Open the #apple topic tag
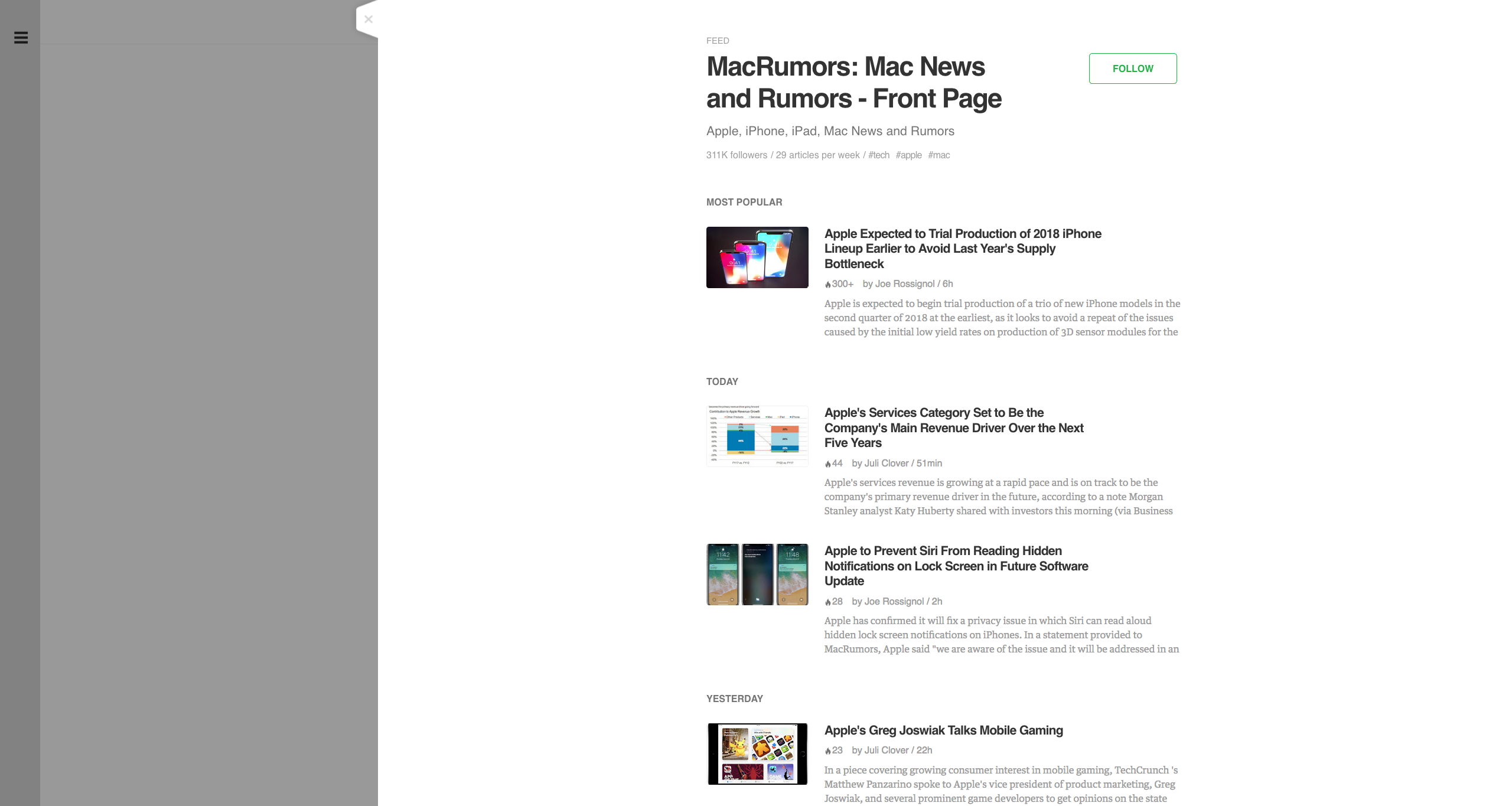The height and width of the screenshot is (806, 1512). 908,155
